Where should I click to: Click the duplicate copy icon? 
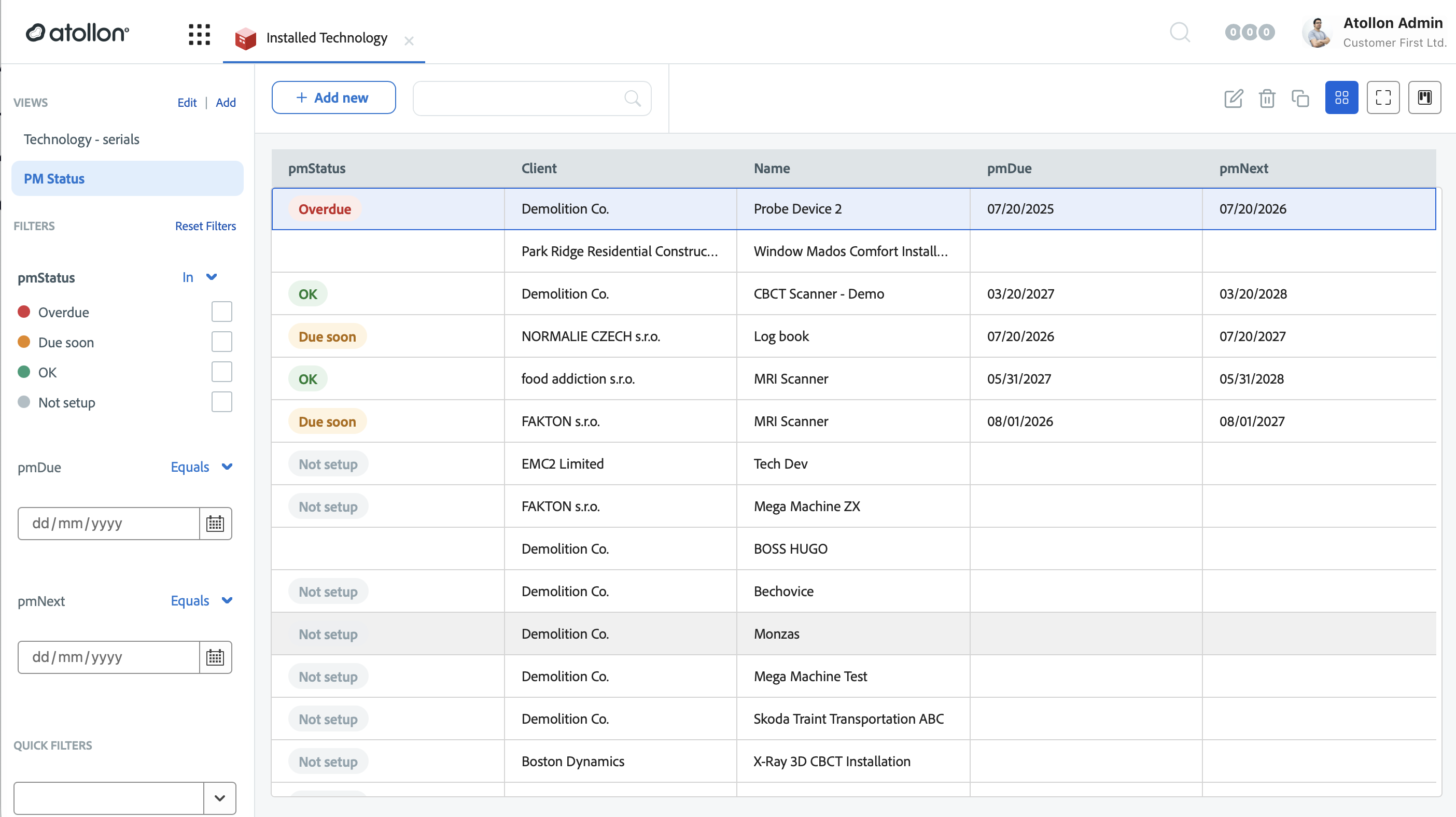pos(1300,98)
